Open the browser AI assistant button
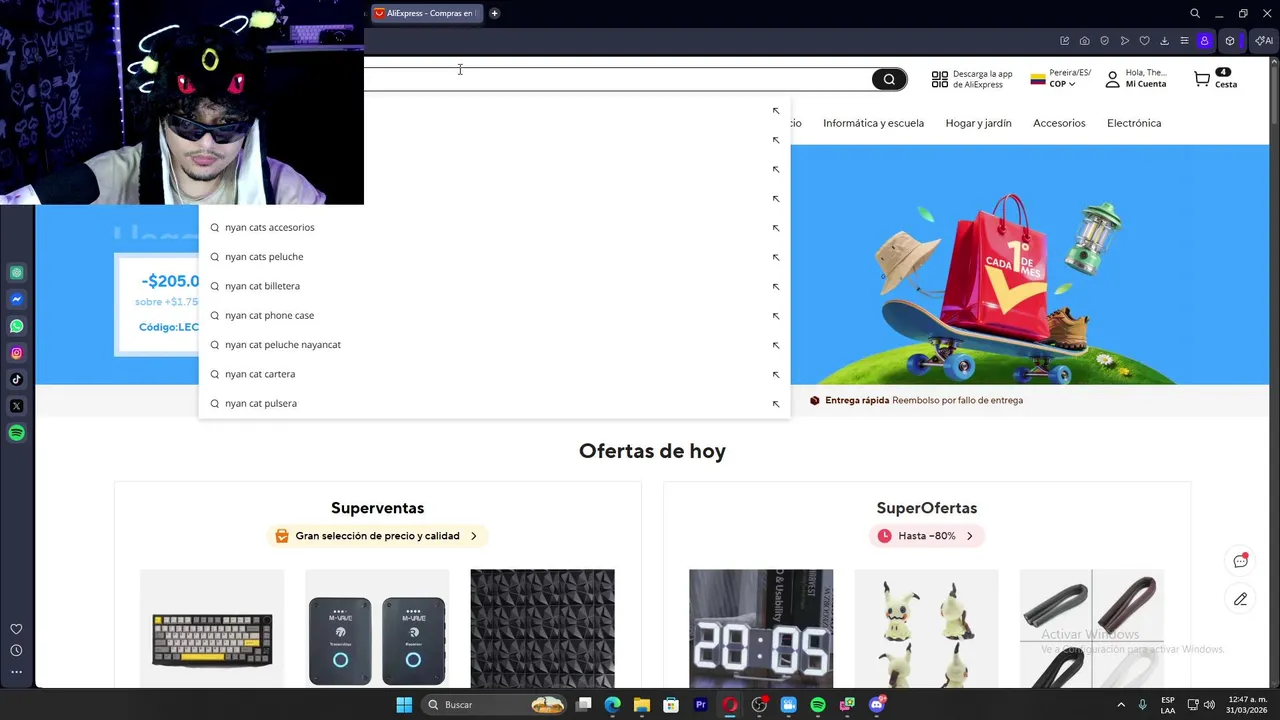 pos(1264,41)
